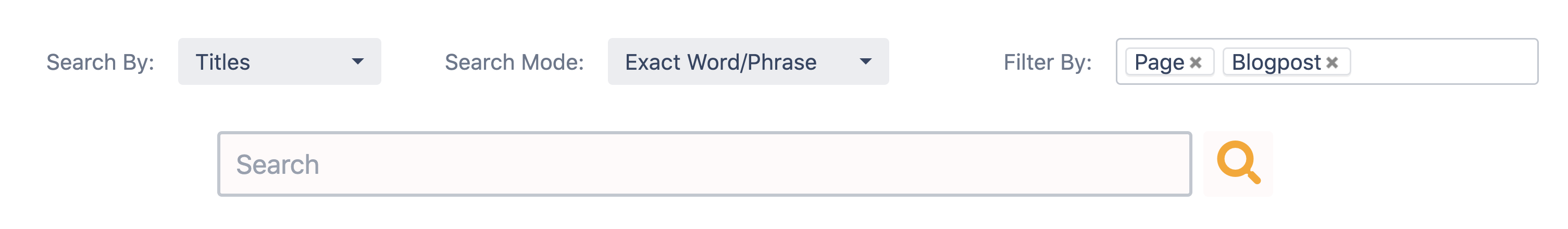Click the "Search Mode:" label
This screenshot has height=229, width=1568.
click(514, 62)
